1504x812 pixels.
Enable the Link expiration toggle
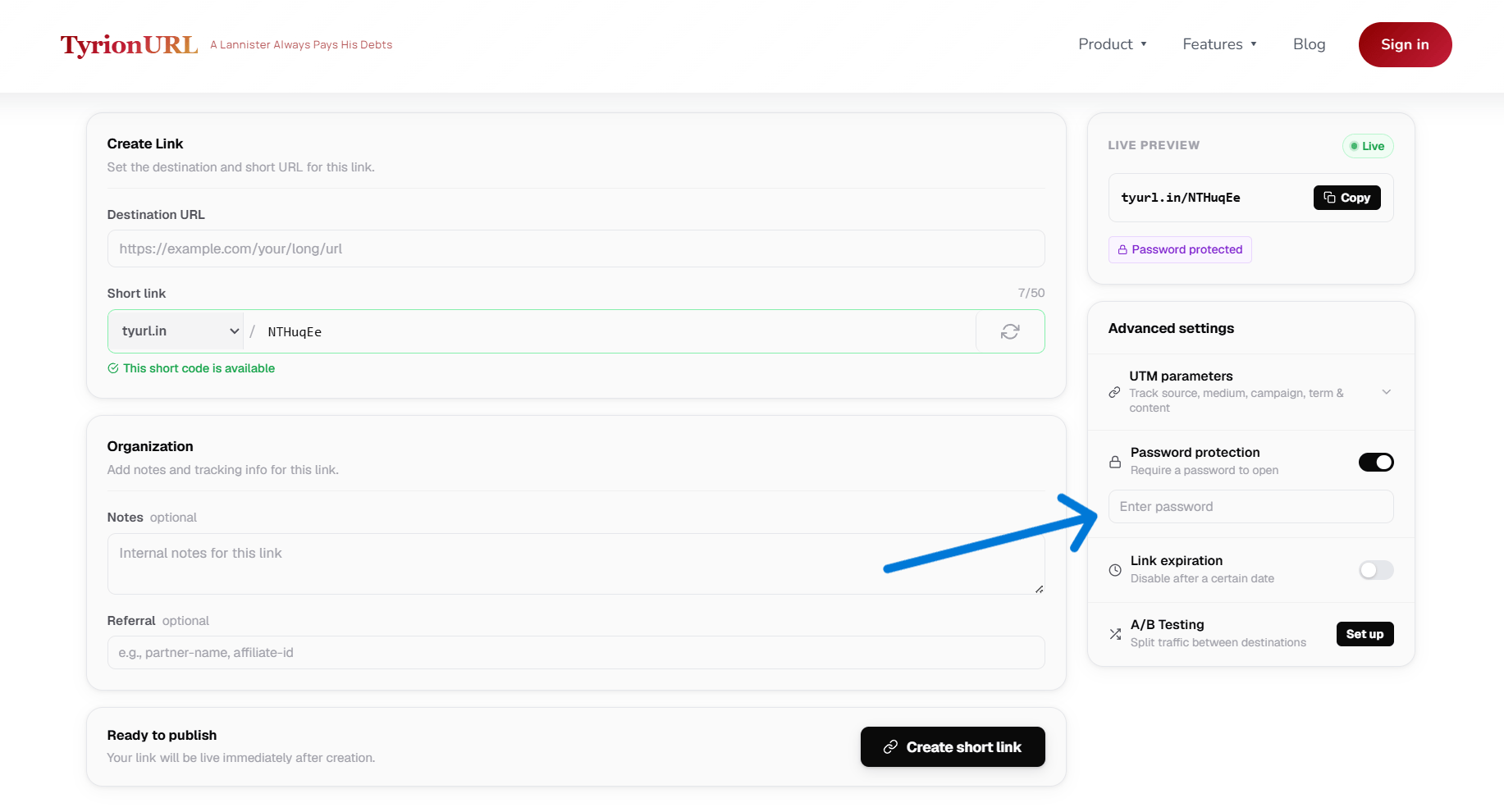click(1376, 570)
